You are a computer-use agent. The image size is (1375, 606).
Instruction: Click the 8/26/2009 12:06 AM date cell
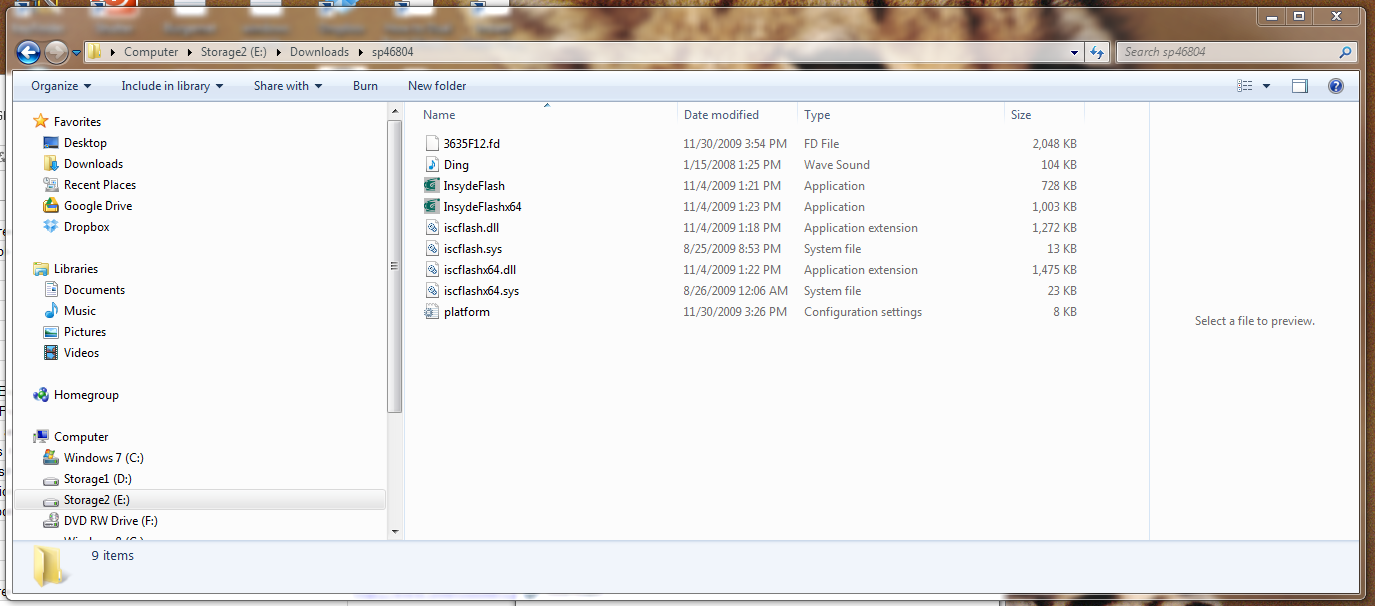735,291
